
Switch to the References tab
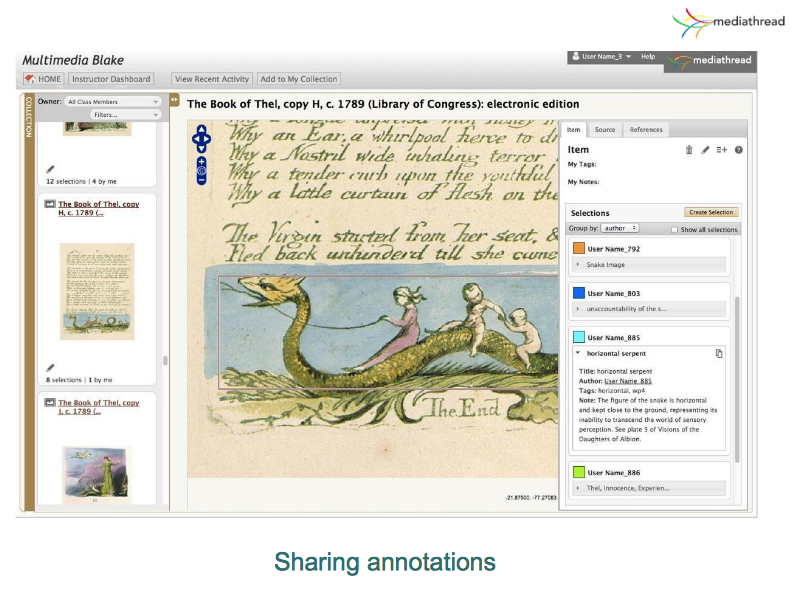tap(646, 130)
